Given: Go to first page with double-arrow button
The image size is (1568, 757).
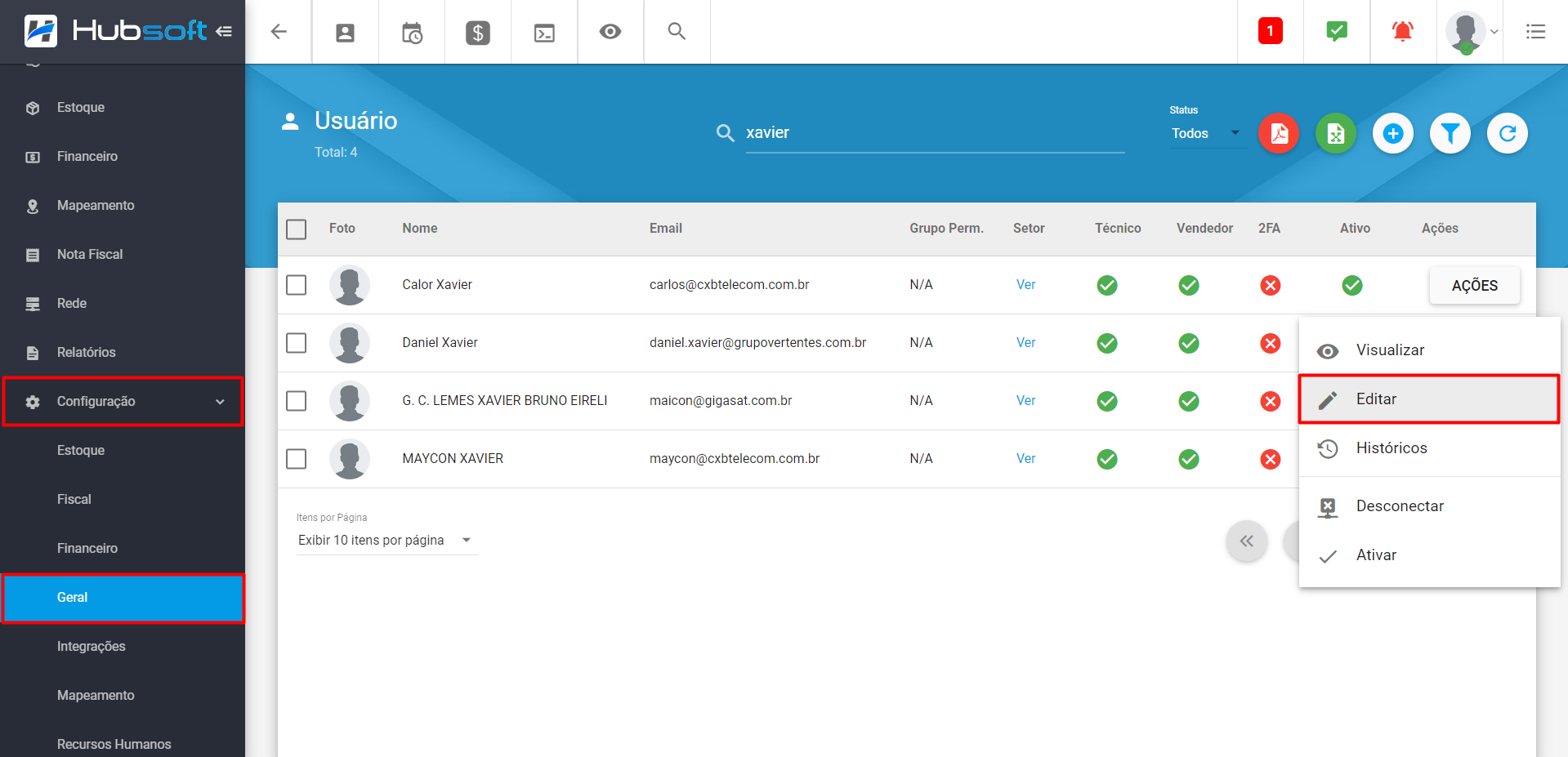Looking at the screenshot, I should tap(1247, 541).
